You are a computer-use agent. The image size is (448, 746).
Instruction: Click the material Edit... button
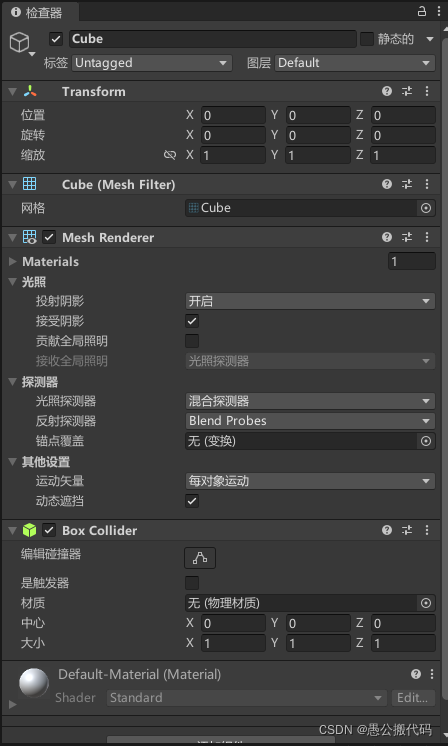coord(413,697)
